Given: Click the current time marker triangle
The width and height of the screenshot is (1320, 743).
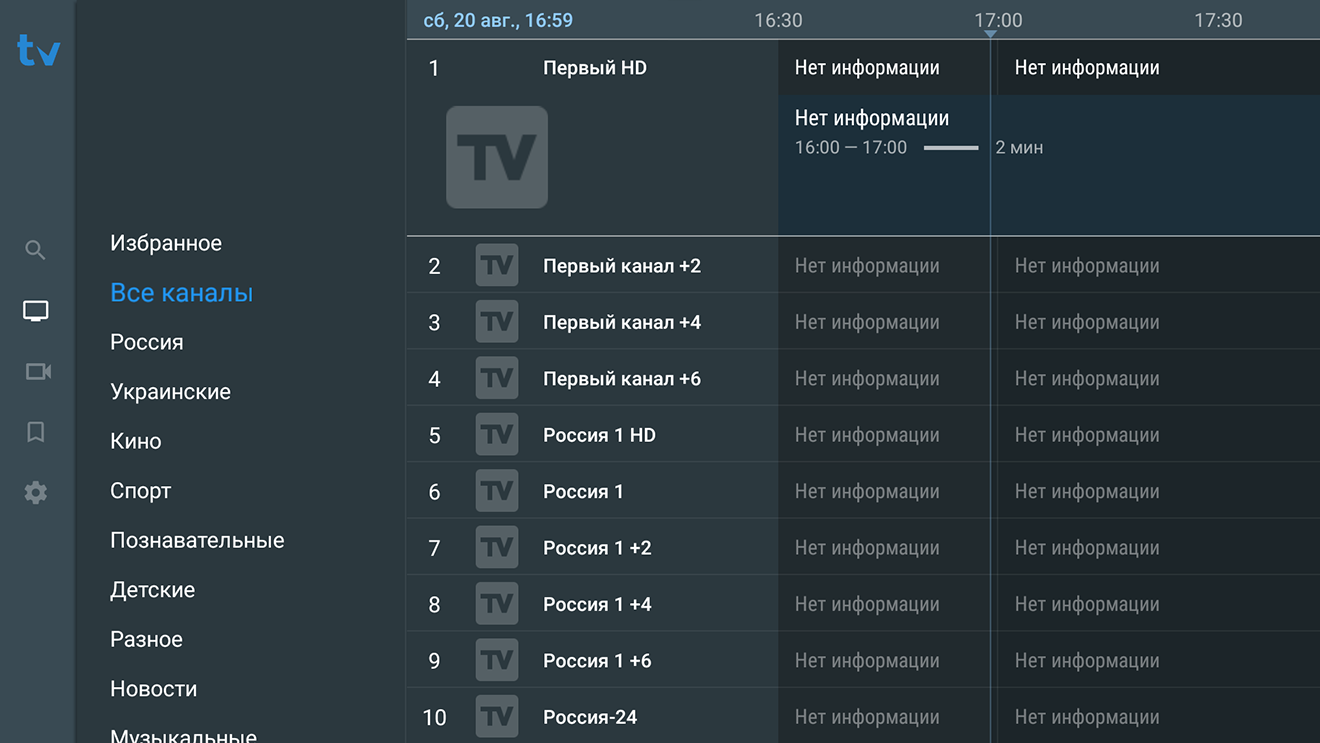Looking at the screenshot, I should 990,35.
